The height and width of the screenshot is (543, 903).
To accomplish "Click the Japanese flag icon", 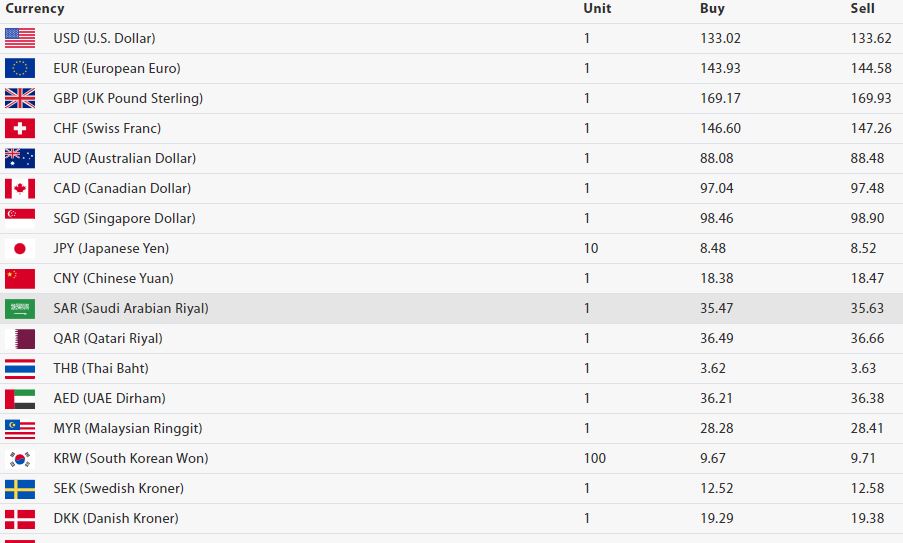I will click(20, 248).
